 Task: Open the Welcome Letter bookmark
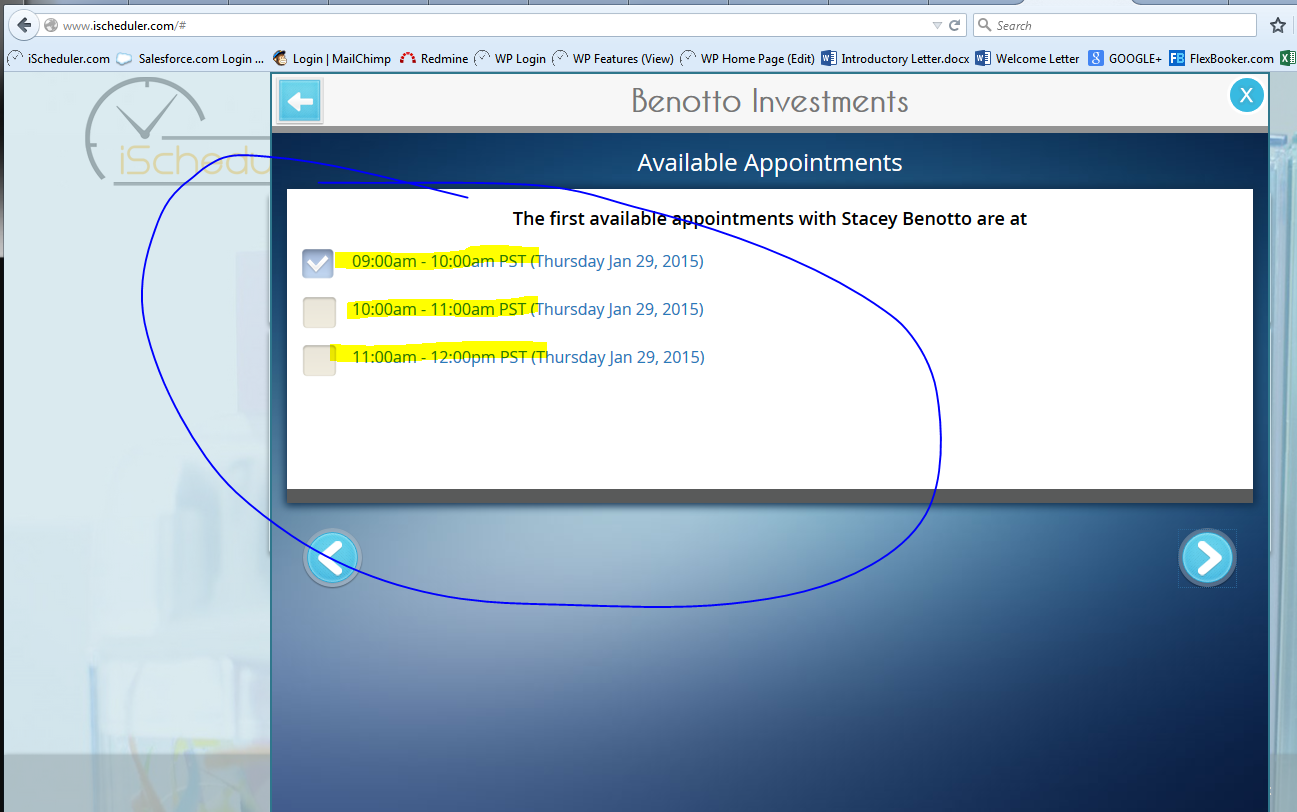[1027, 59]
